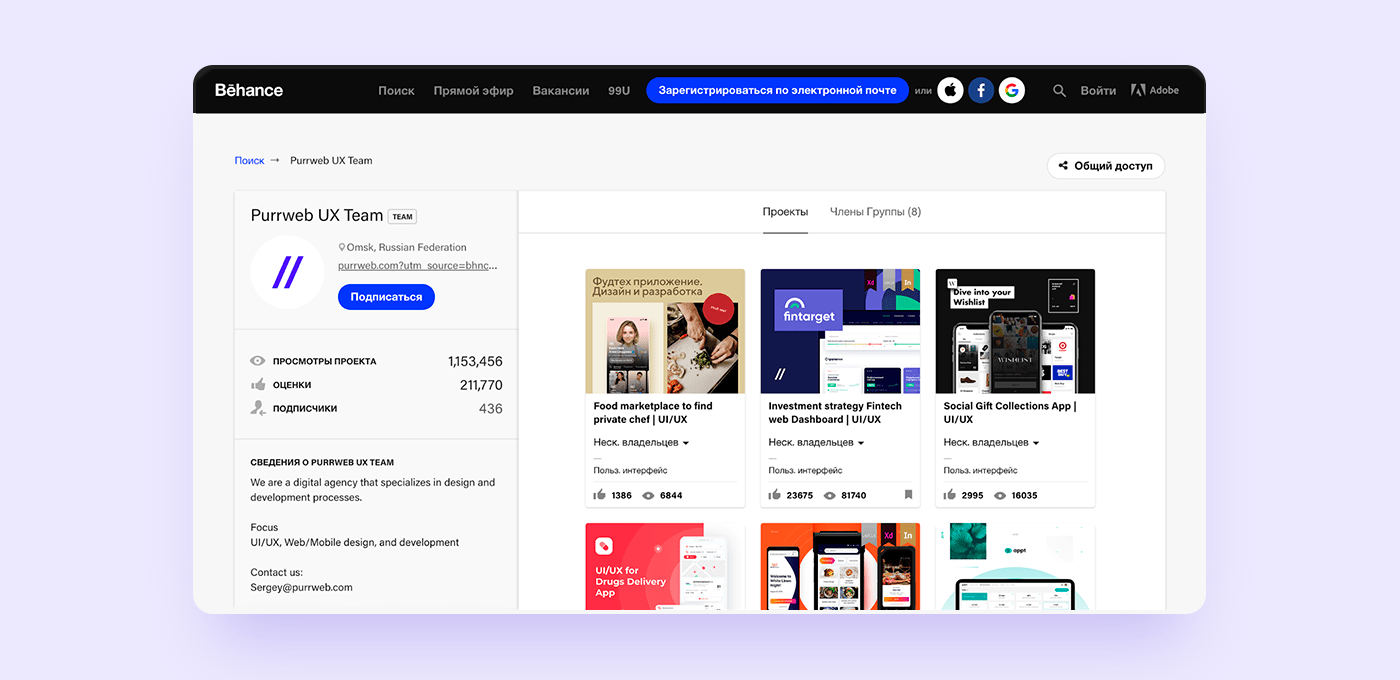Sign up with Apple icon
Viewport: 1400px width, 680px height.
950,90
